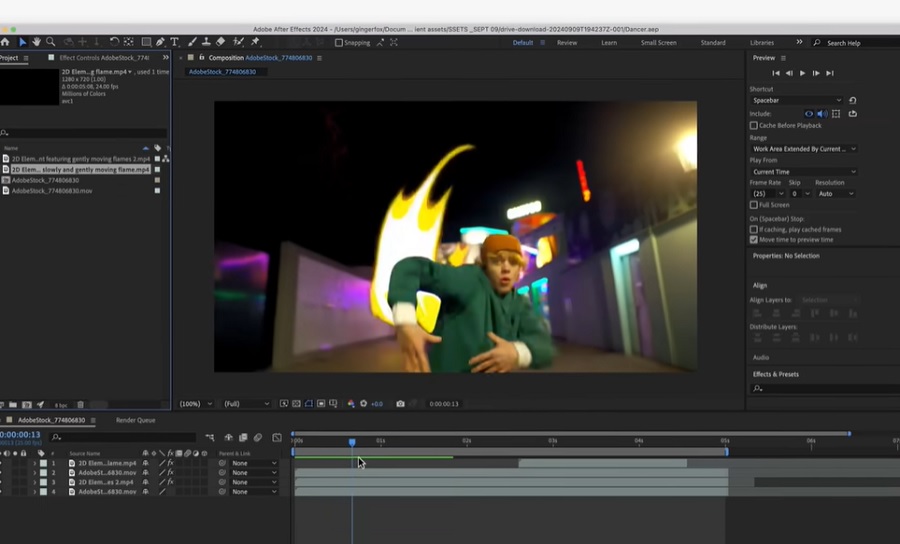Step to the next frame
Screen dimensions: 900x544
click(816, 73)
